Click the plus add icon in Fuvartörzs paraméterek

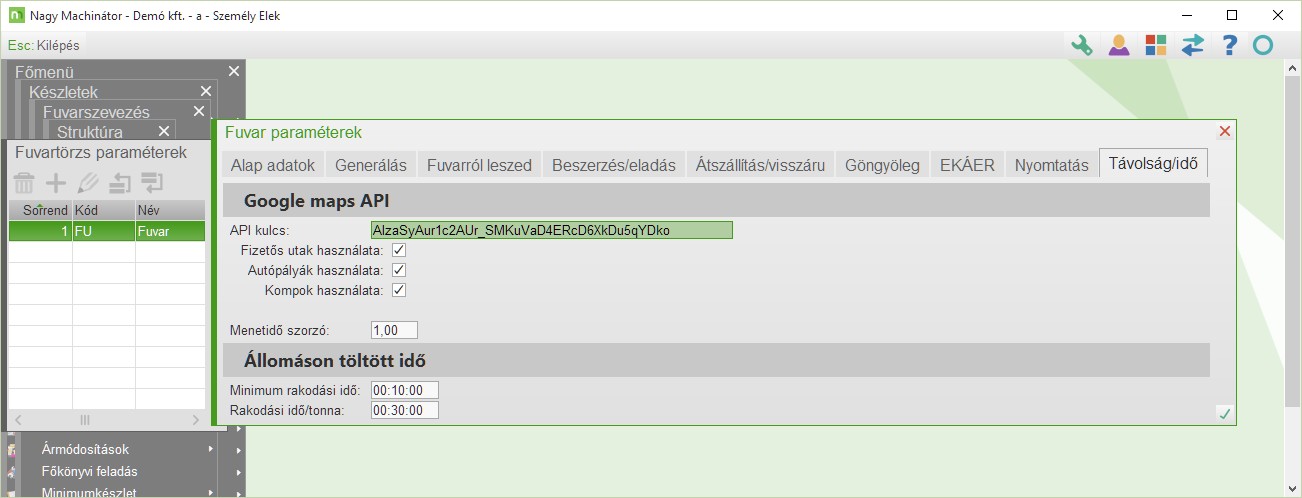(57, 183)
